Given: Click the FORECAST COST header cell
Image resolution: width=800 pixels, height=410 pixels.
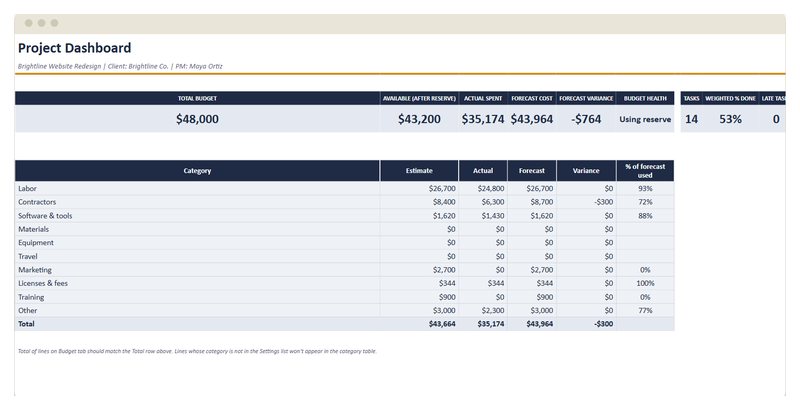Looking at the screenshot, I should (x=532, y=98).
